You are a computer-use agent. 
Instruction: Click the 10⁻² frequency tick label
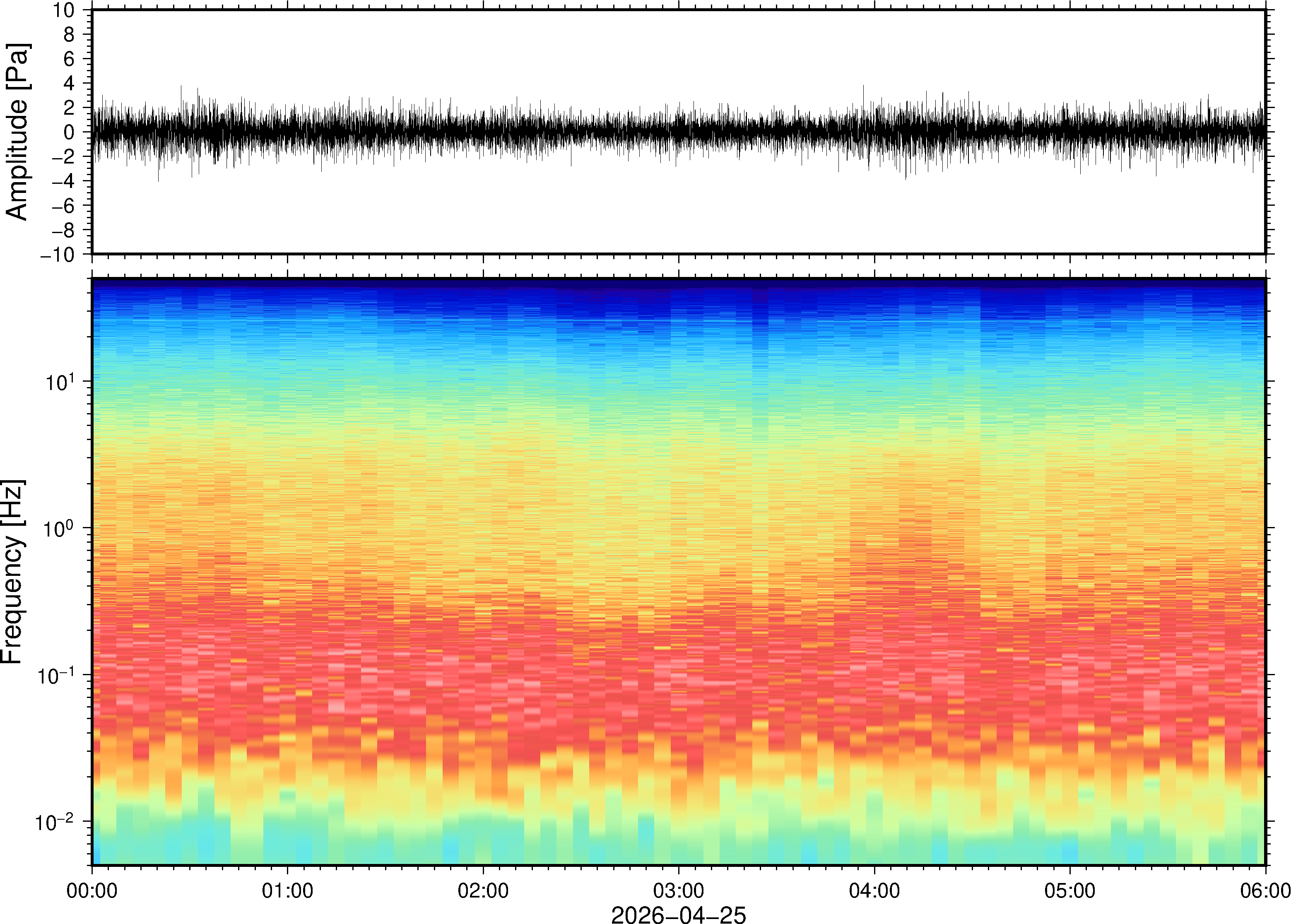click(x=55, y=823)
